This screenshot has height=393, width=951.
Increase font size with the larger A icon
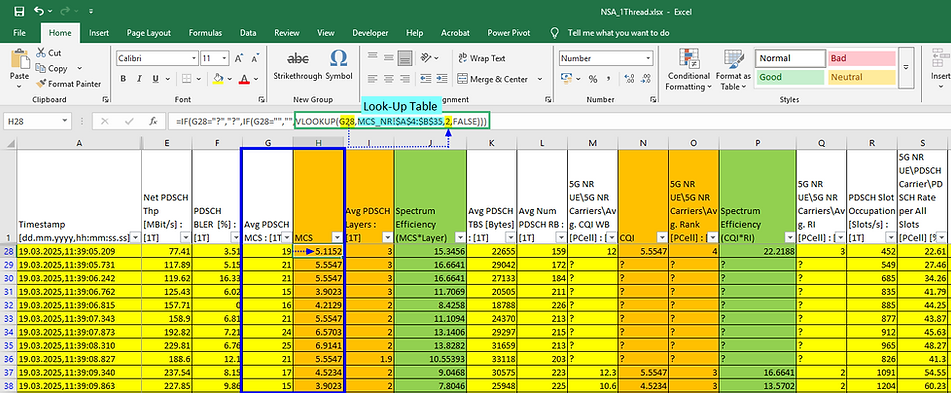[238, 59]
